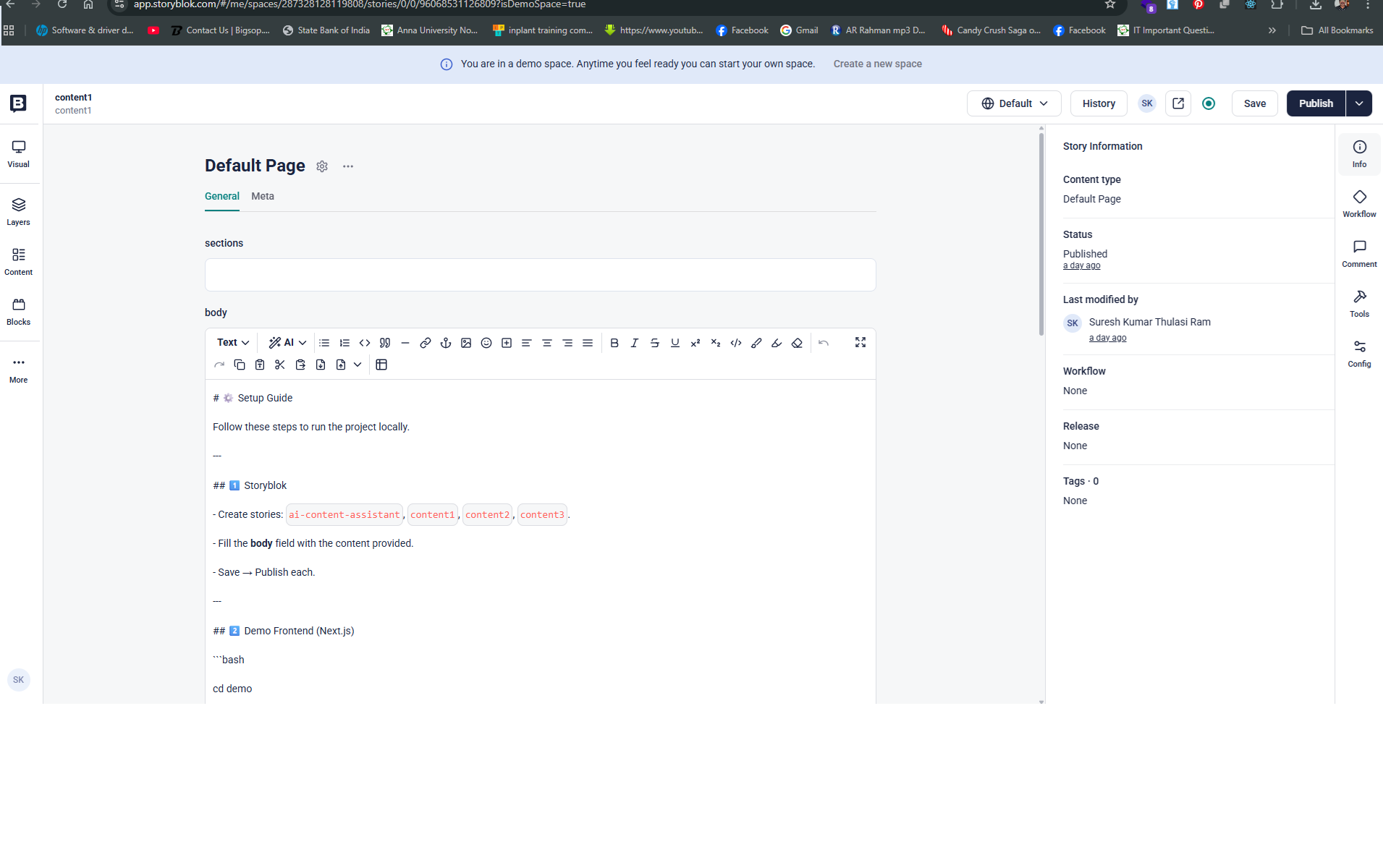Add a hyperlink with the link icon

(426, 343)
